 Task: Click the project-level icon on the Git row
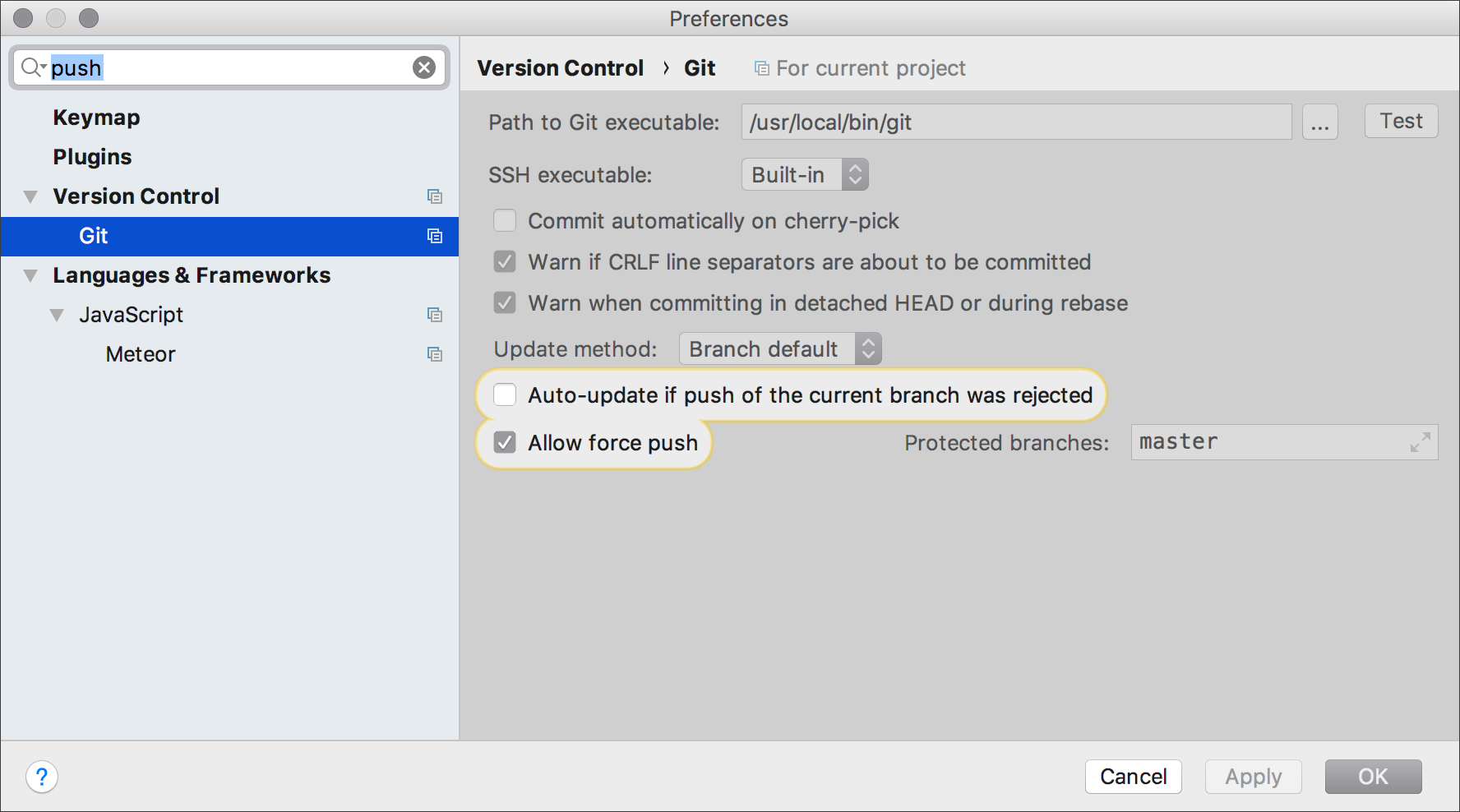pyautogui.click(x=435, y=236)
